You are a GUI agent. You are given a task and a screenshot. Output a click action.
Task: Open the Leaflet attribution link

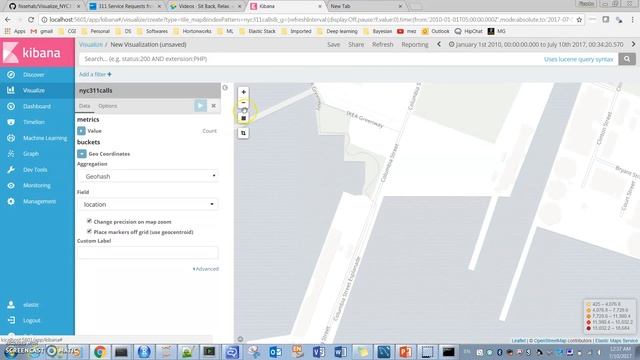[518, 340]
